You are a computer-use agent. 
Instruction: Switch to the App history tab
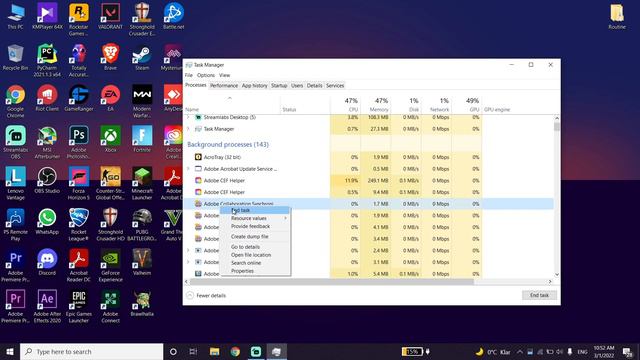[254, 86]
